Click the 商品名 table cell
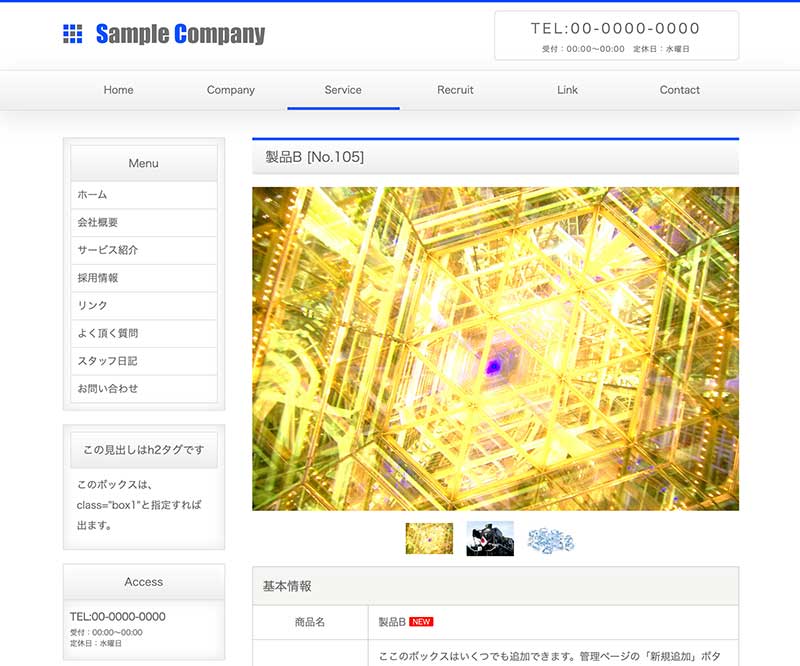This screenshot has height=666, width=800. [x=310, y=622]
